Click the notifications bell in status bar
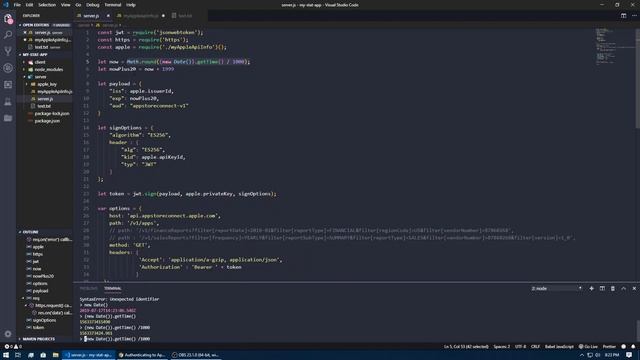The image size is (640, 360). pos(633,347)
